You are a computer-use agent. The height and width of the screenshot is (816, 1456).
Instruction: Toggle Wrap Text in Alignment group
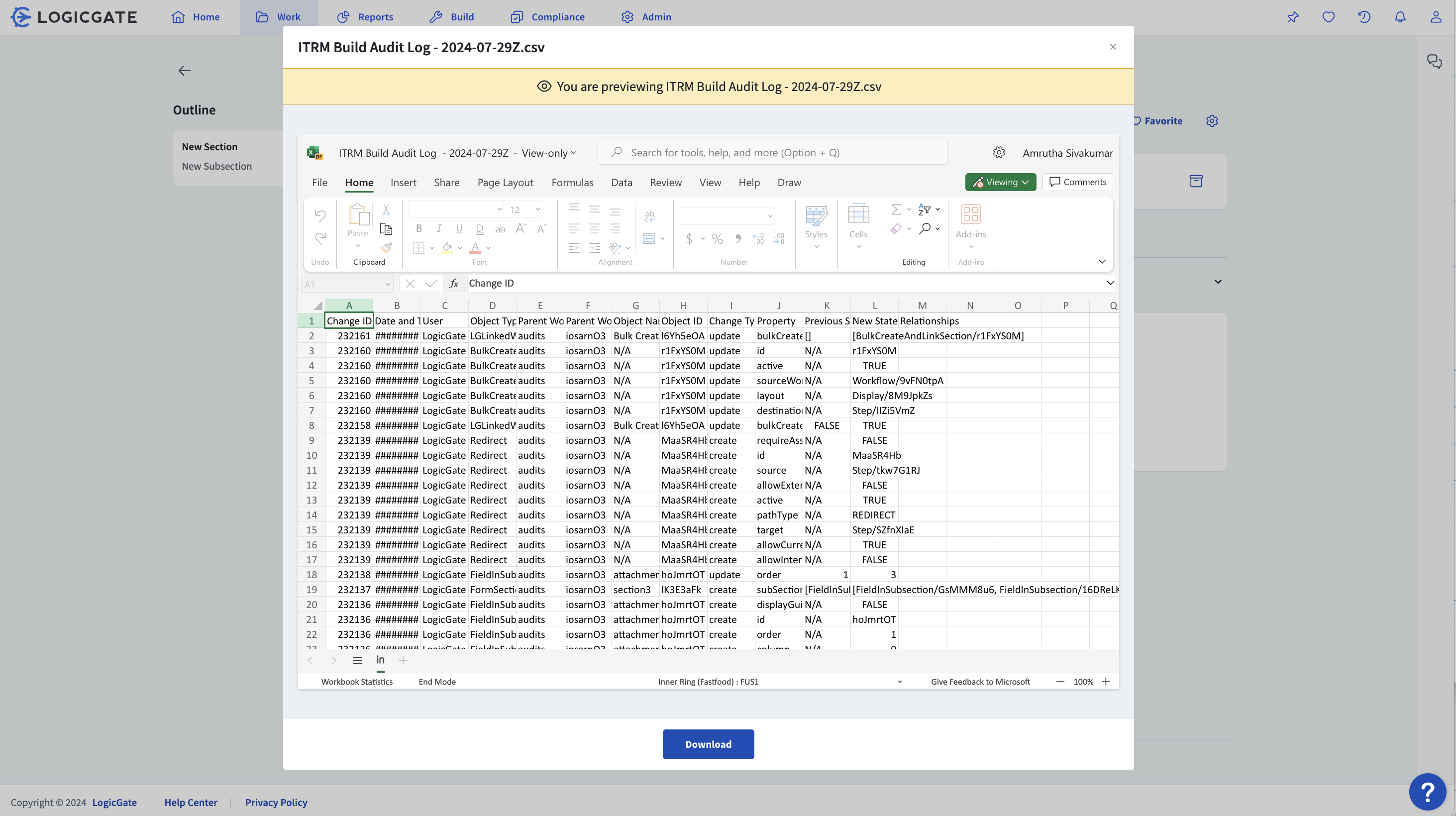(650, 215)
